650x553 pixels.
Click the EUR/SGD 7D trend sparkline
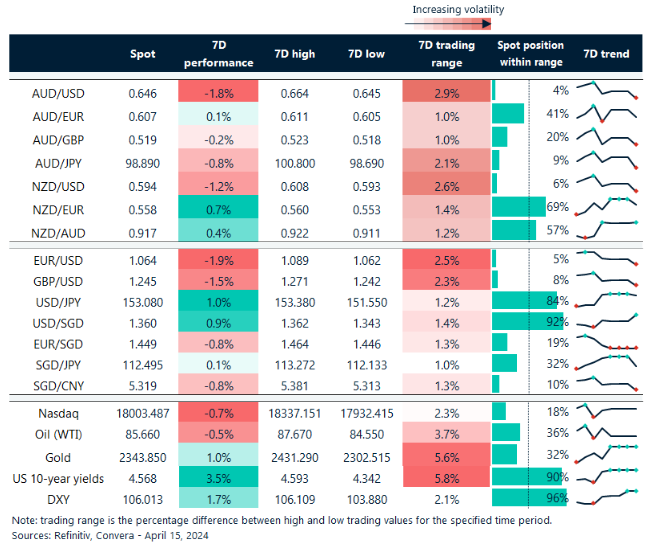coord(608,343)
